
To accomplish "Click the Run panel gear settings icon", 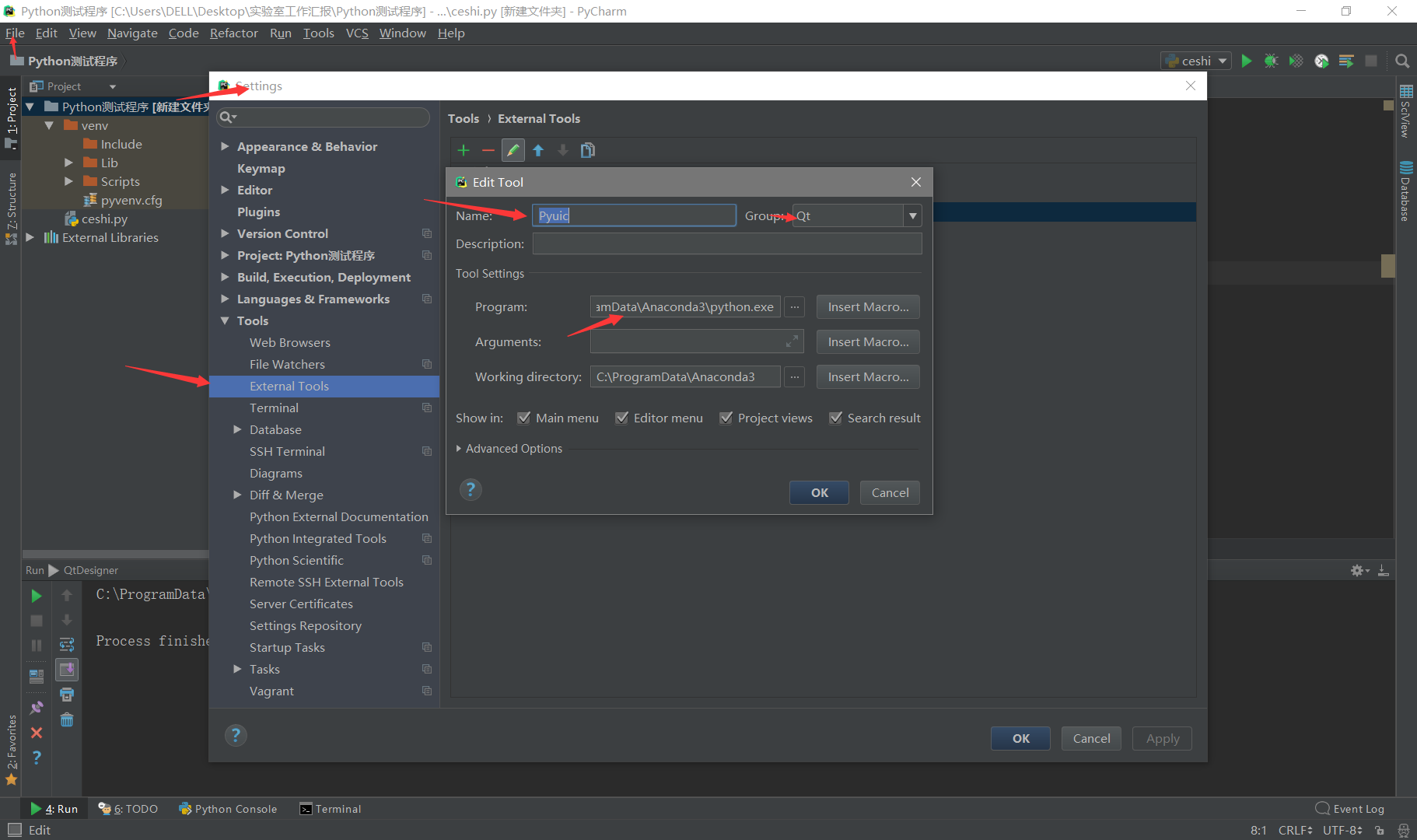I will coord(1359,570).
